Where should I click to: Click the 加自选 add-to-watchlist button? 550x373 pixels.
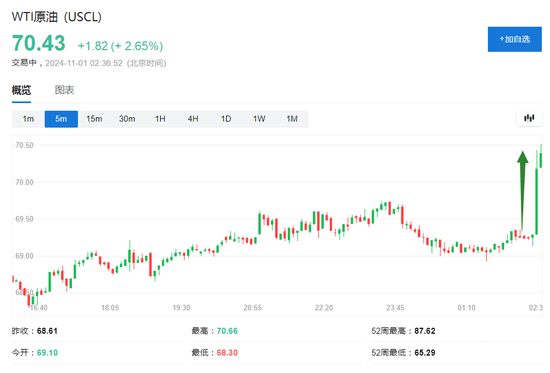click(514, 39)
